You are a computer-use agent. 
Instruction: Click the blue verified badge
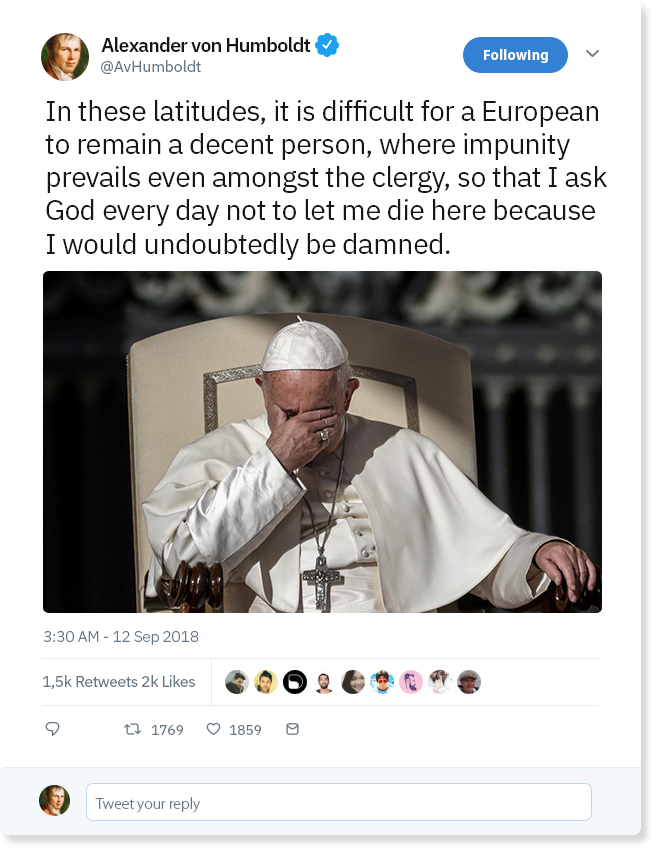pos(327,45)
